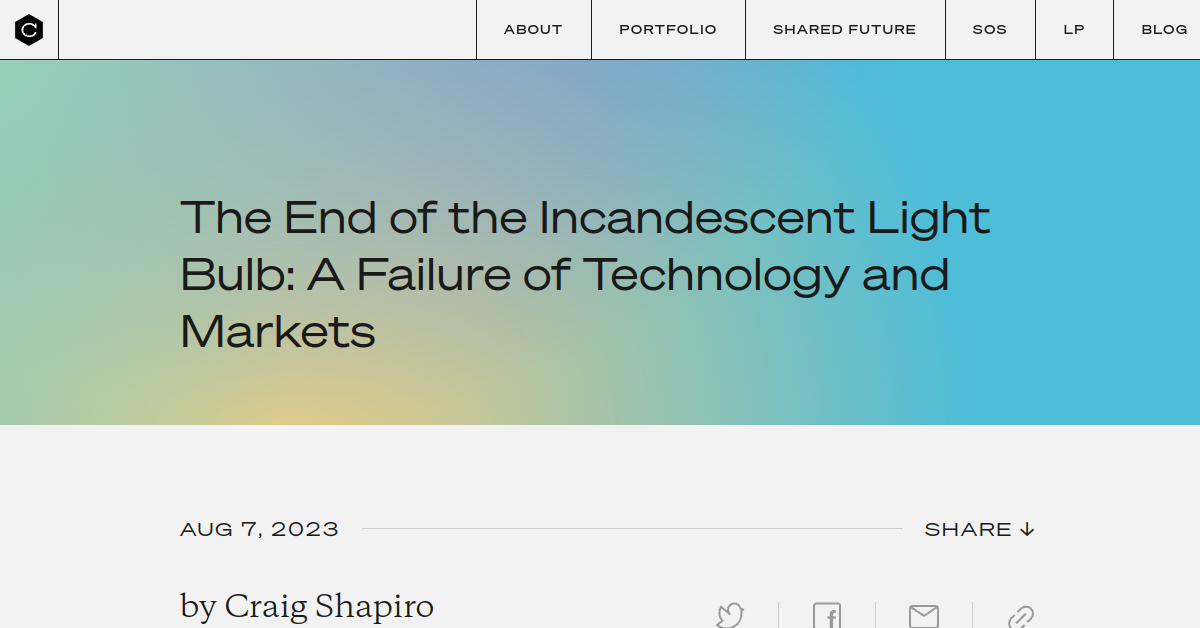Click the headline text 'The End of the Incandescent Light'
This screenshot has width=1200, height=628.
(x=585, y=217)
